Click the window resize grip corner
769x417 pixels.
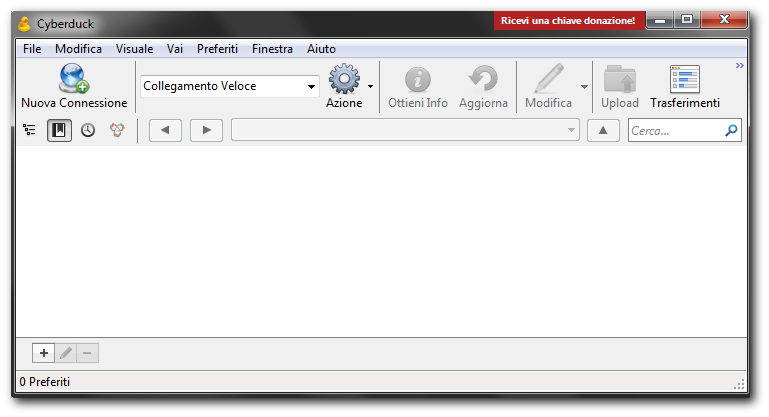click(739, 384)
